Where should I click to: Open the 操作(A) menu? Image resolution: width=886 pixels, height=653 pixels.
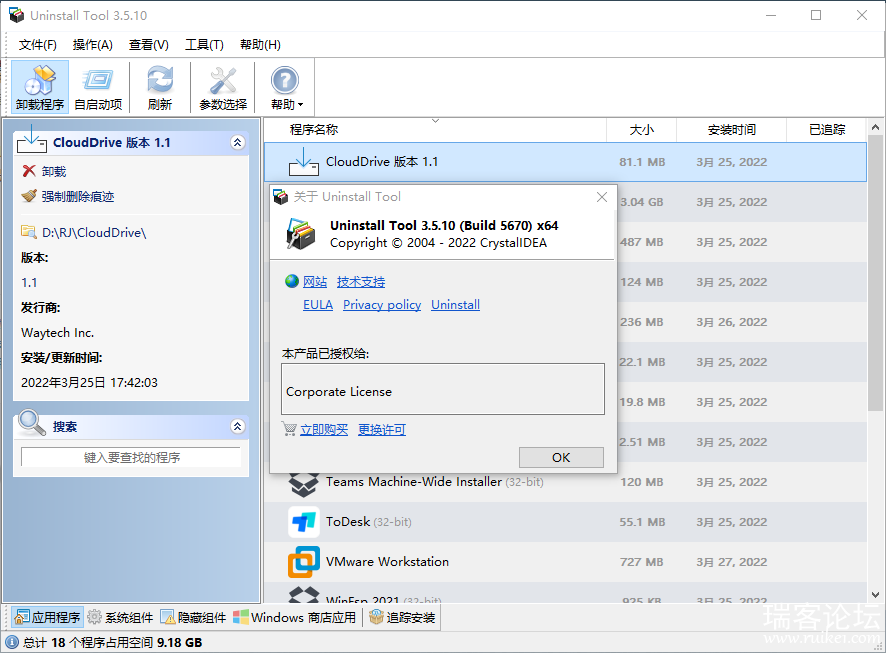tap(93, 45)
